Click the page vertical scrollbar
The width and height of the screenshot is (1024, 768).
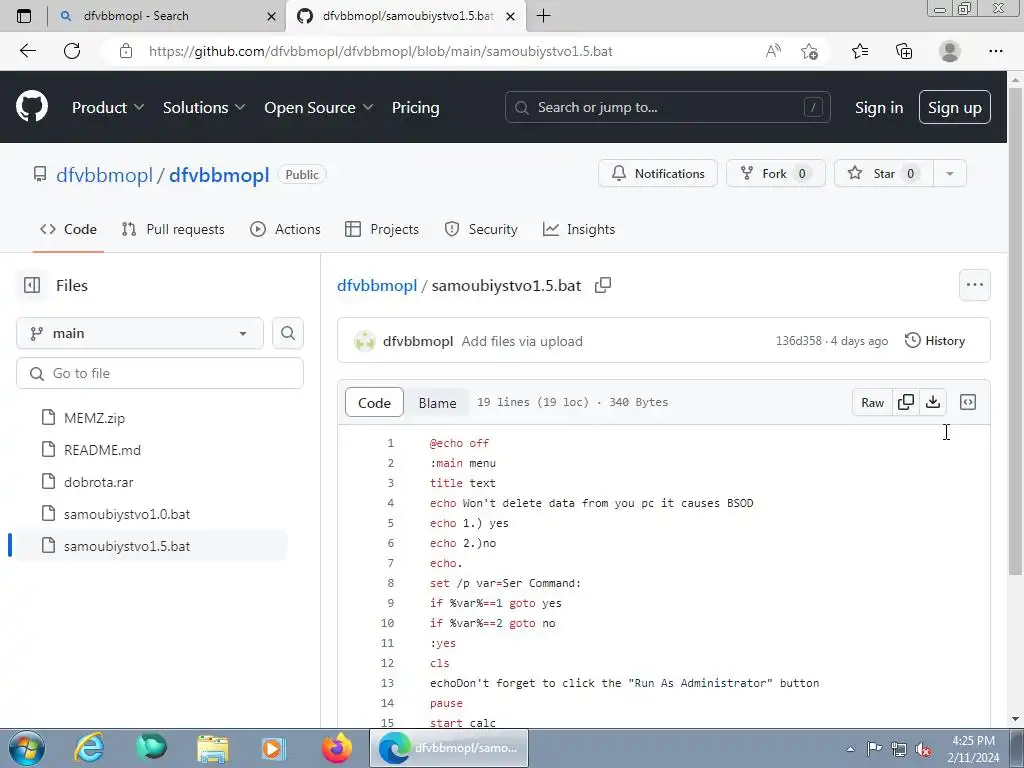pos(1015,332)
